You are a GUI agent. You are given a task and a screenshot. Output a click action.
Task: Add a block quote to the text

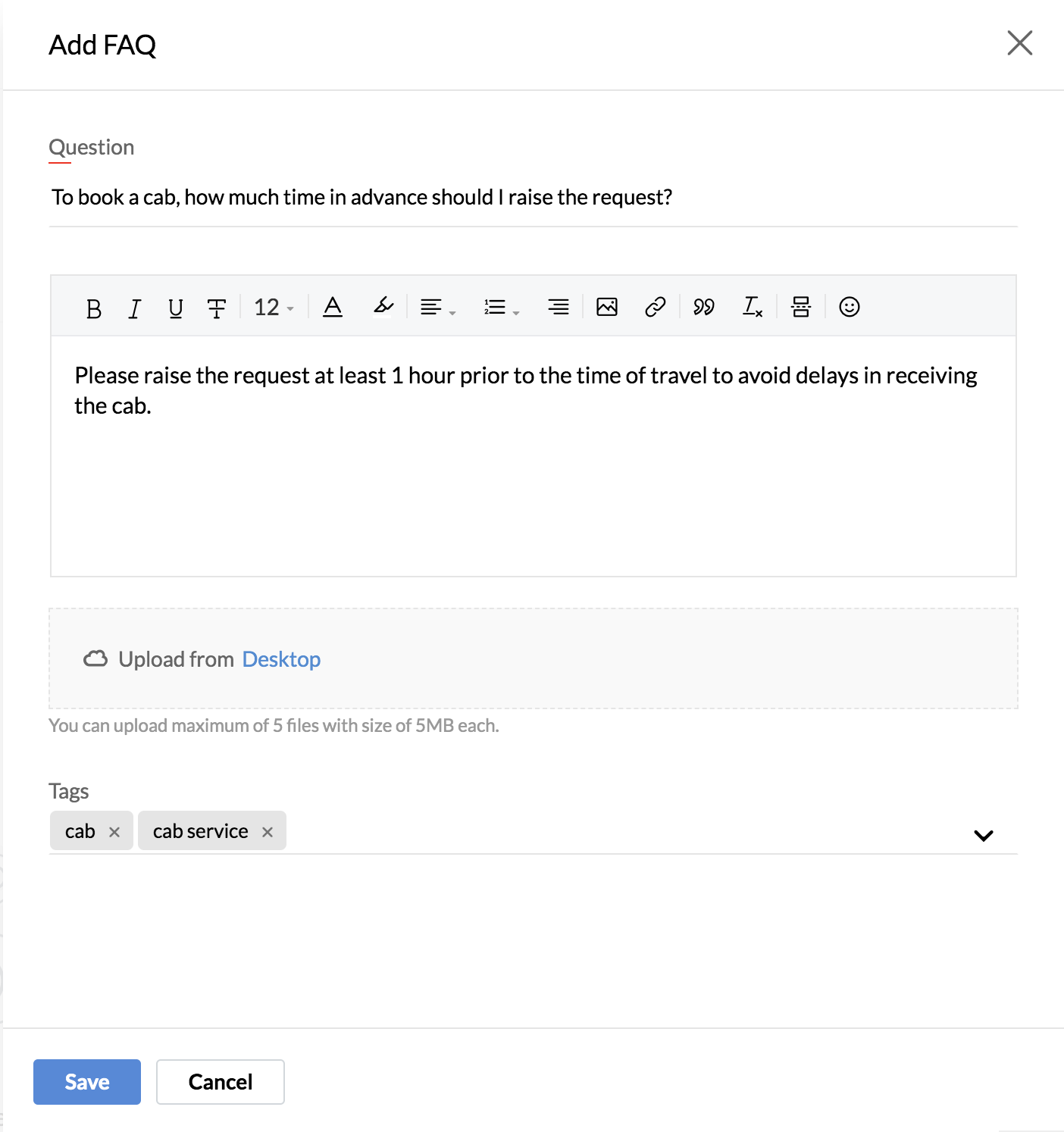point(704,307)
